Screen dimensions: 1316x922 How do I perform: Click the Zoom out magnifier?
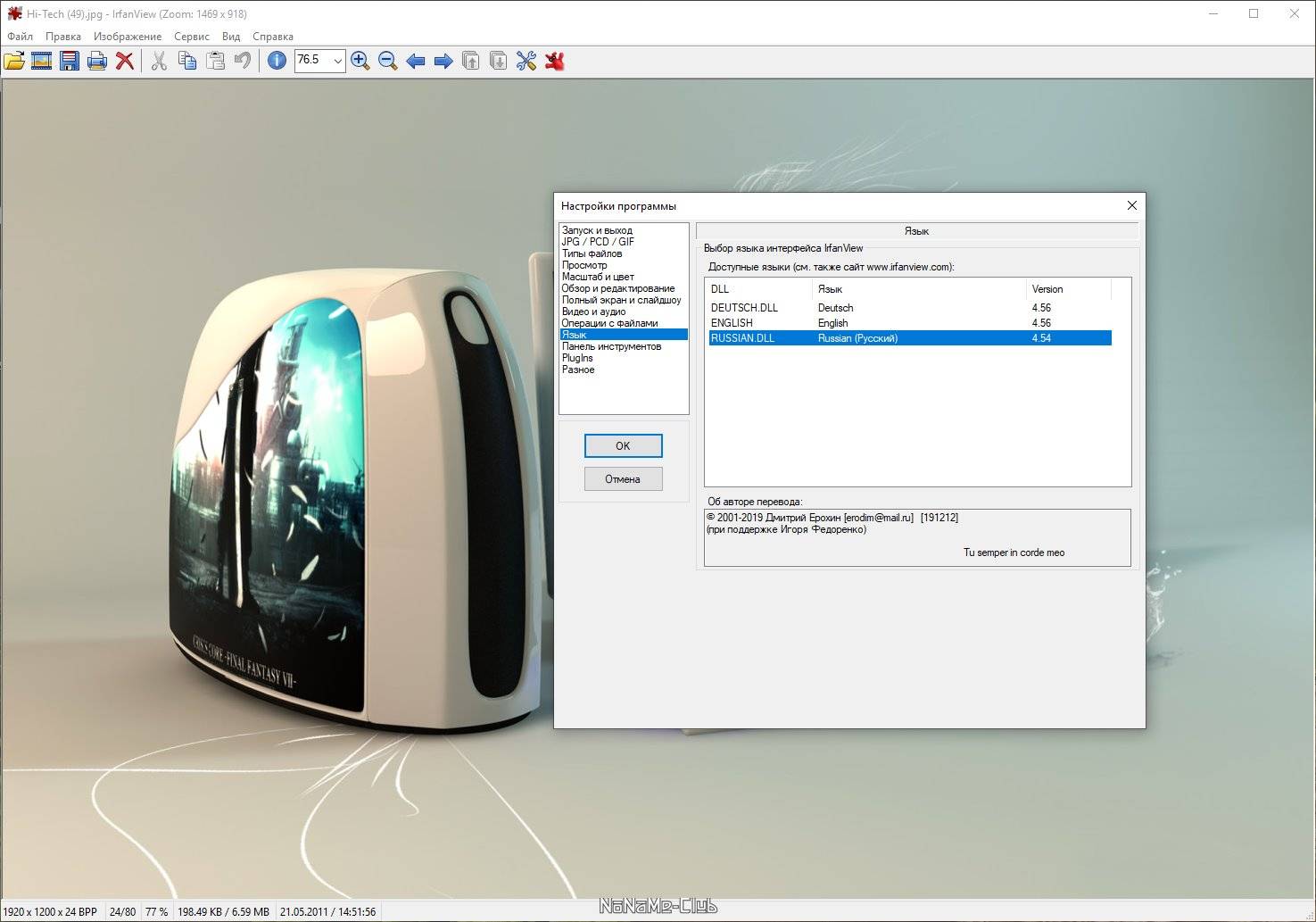coord(388,61)
